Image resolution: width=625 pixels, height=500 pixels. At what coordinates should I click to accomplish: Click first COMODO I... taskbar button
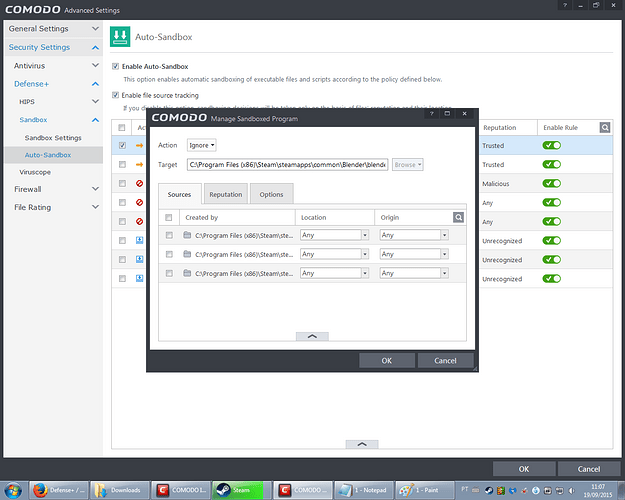181,490
